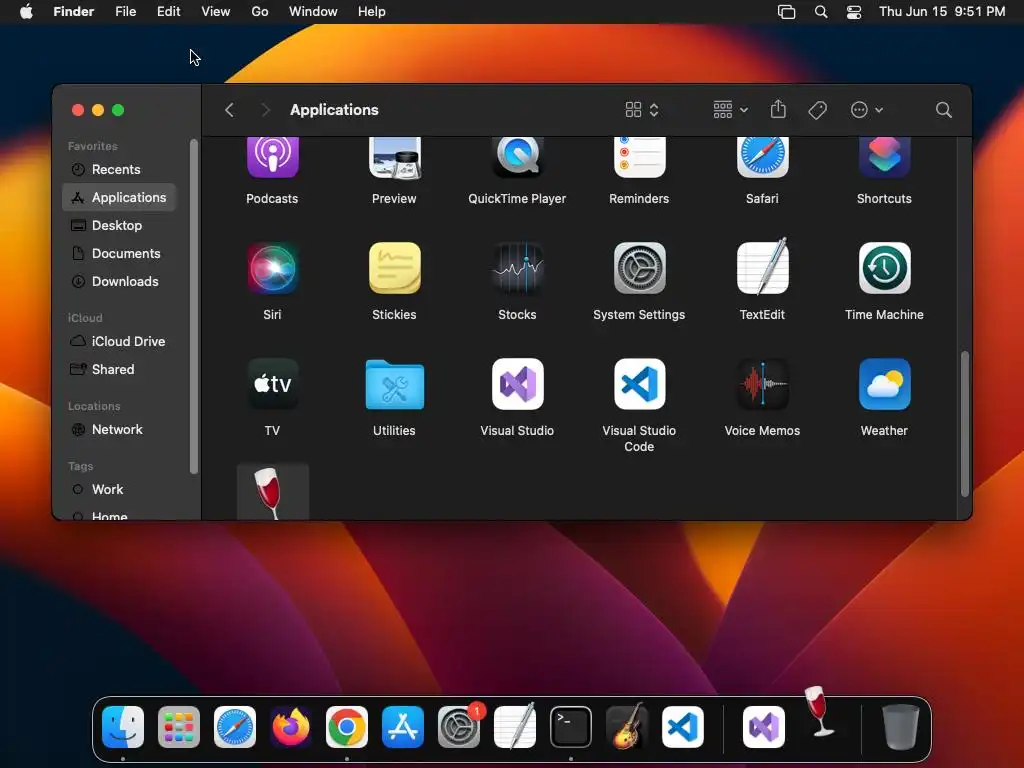The width and height of the screenshot is (1024, 768).
Task: Open the Apple menu
Action: click(x=26, y=12)
